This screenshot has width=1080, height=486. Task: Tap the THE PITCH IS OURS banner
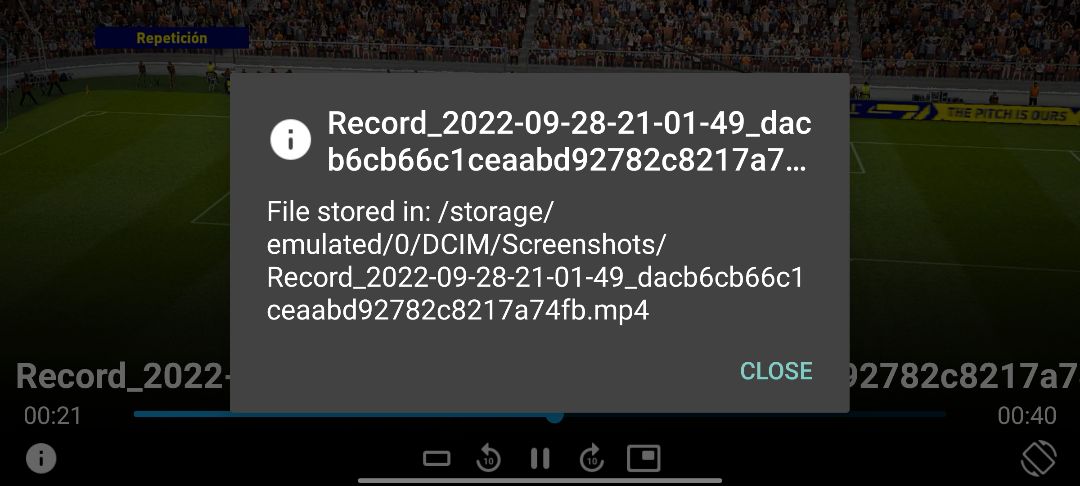[x=1007, y=114]
